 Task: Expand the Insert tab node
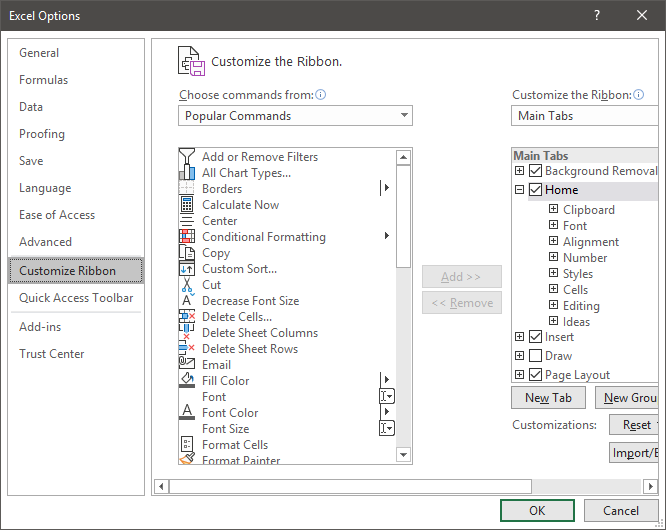(519, 337)
